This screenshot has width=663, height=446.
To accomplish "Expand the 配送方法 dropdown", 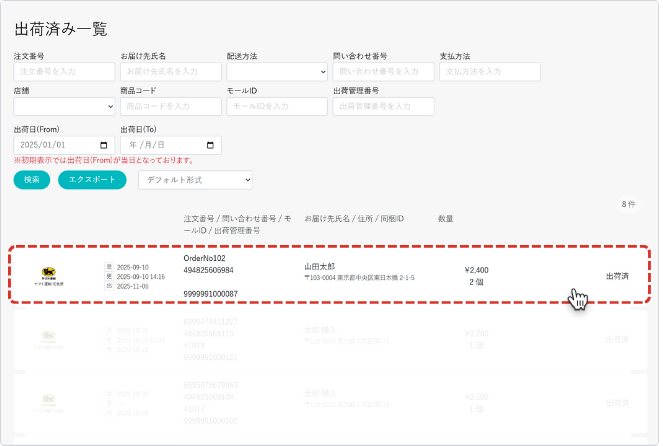I will point(276,72).
